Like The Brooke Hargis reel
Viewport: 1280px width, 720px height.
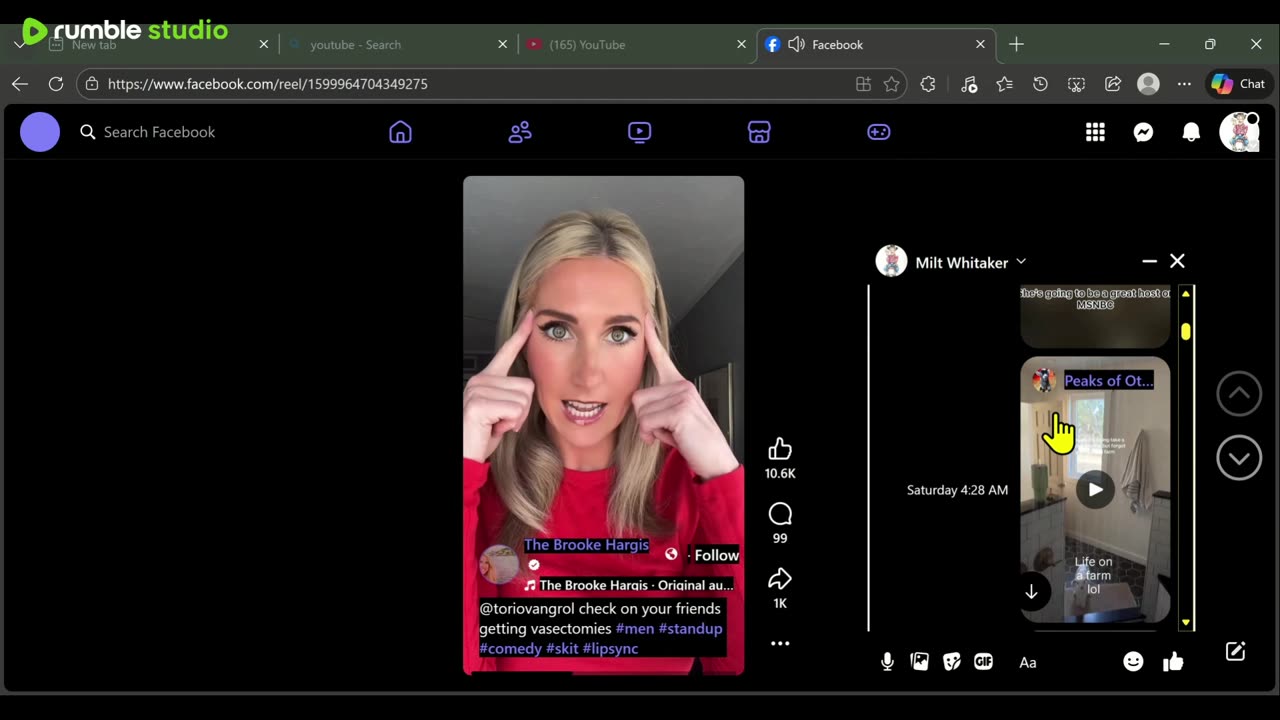coord(780,449)
